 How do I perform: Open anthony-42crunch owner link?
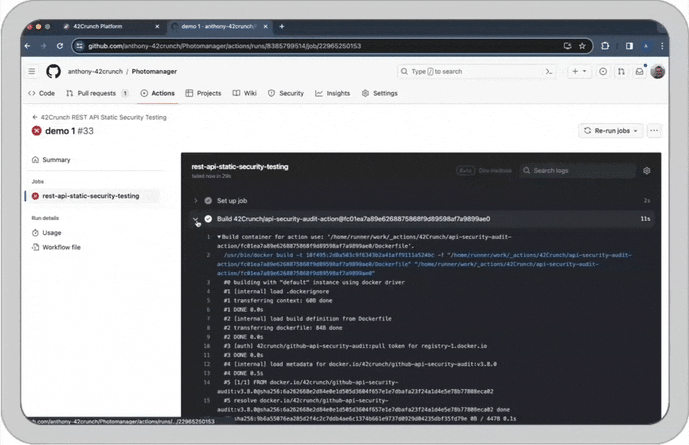[95, 71]
